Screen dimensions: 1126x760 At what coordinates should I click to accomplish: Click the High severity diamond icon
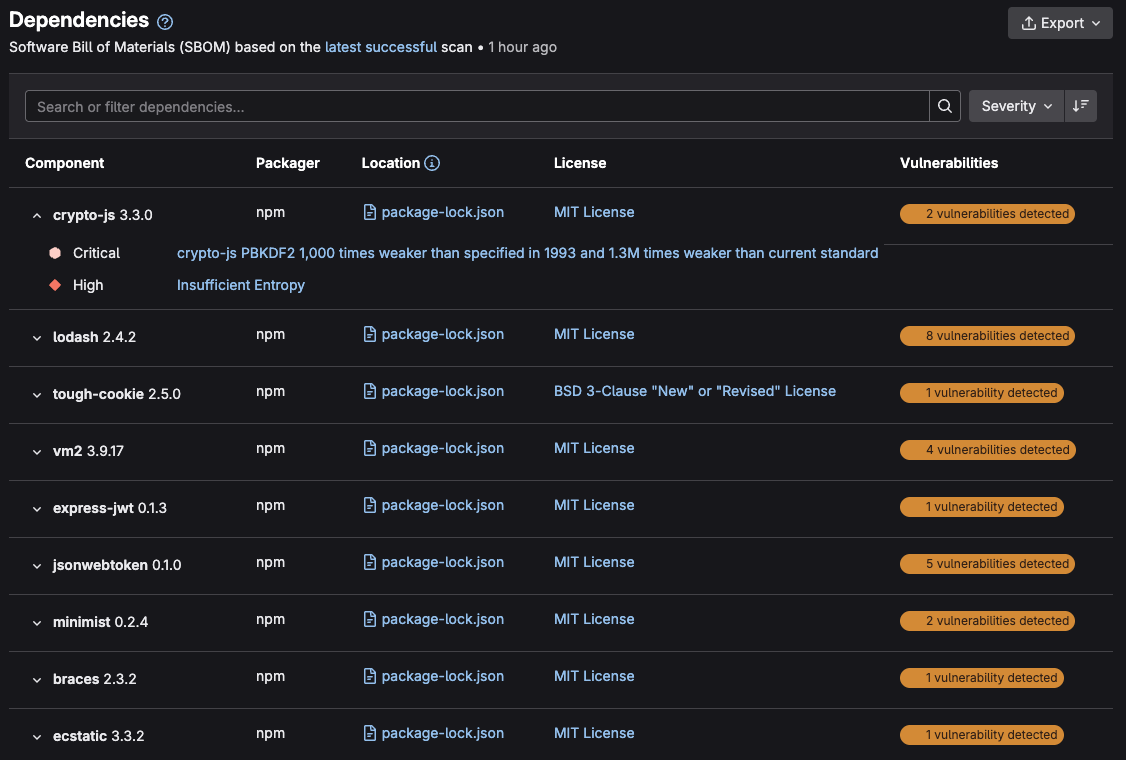click(56, 285)
